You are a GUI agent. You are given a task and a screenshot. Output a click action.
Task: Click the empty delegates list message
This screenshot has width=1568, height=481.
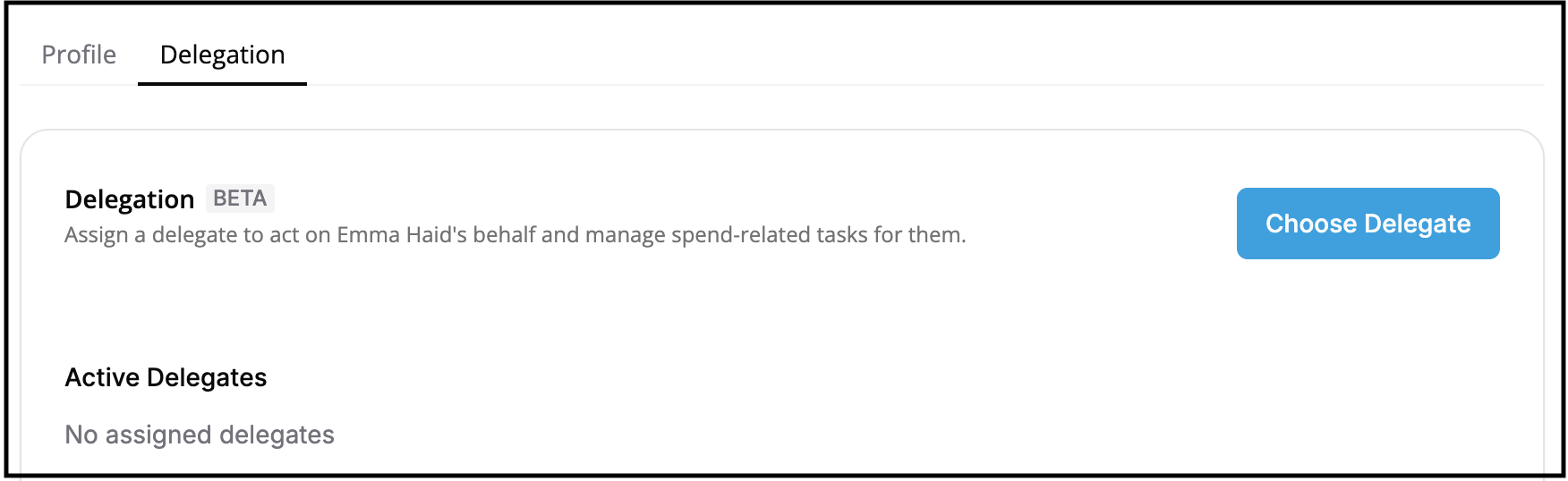[200, 435]
